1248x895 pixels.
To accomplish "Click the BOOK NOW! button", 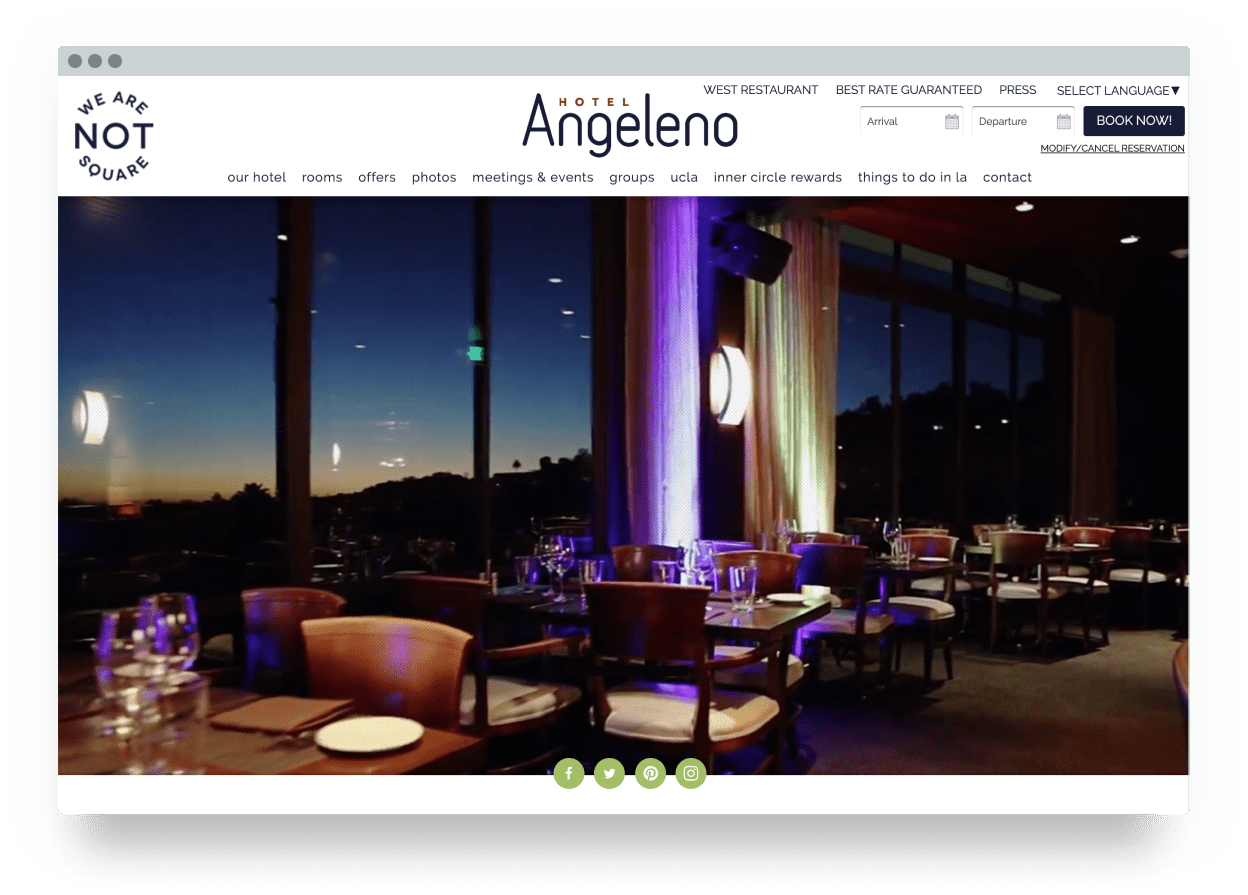I will [x=1134, y=121].
